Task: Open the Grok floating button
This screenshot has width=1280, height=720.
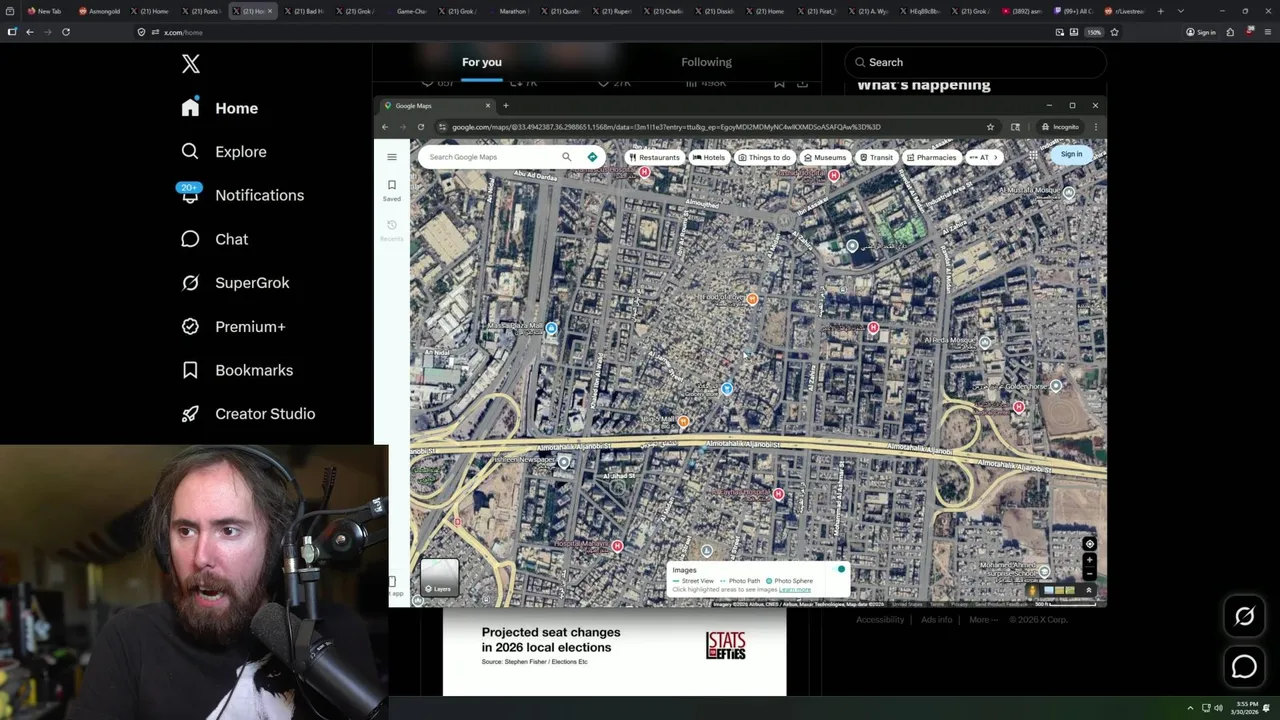Action: (x=1244, y=616)
